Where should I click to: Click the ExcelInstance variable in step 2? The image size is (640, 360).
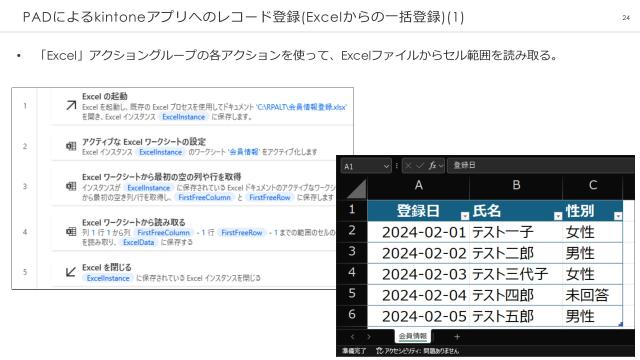pyautogui.click(x=160, y=152)
